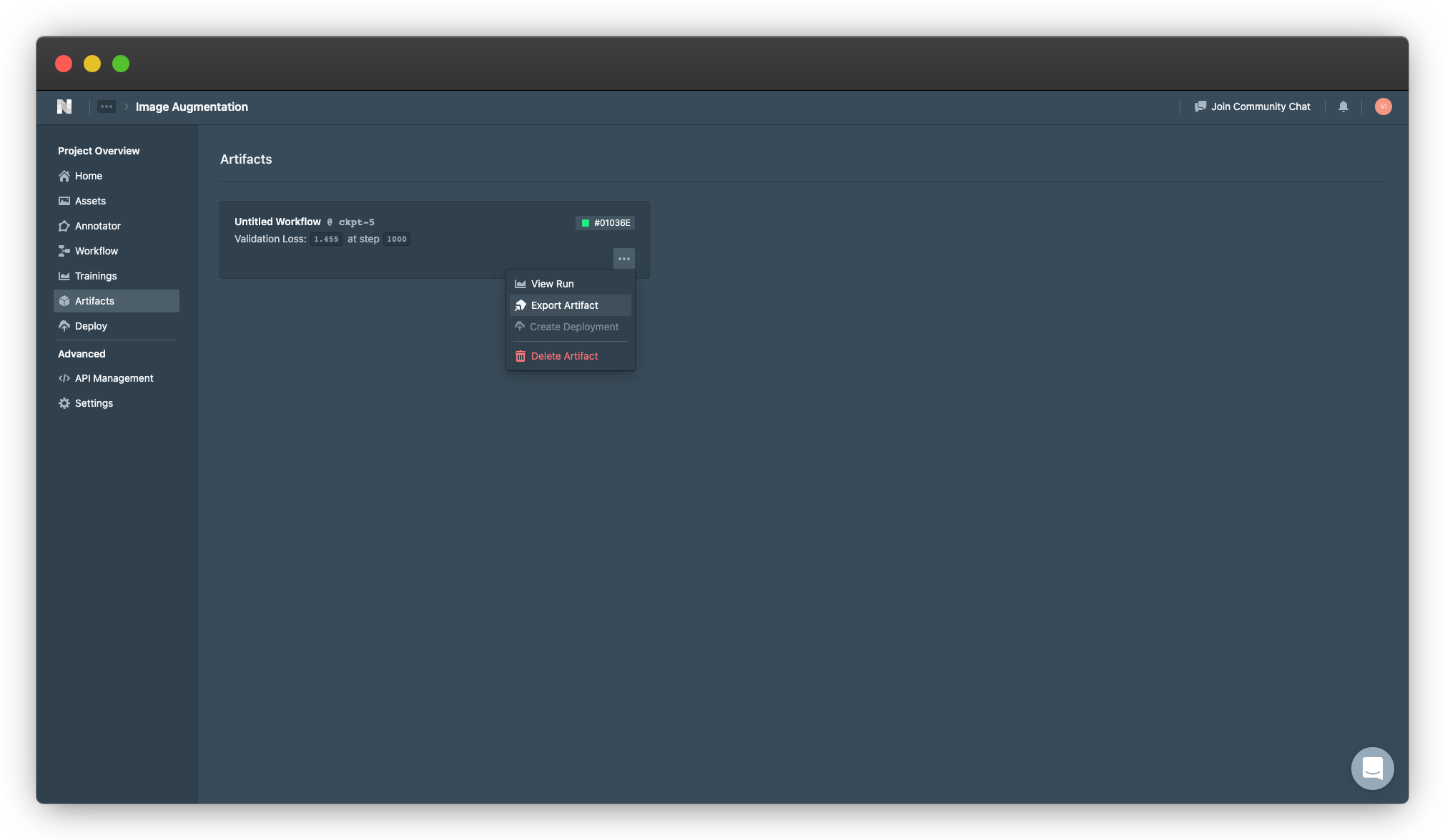Open Join Community Chat link
The width and height of the screenshot is (1445, 840).
pyautogui.click(x=1253, y=107)
